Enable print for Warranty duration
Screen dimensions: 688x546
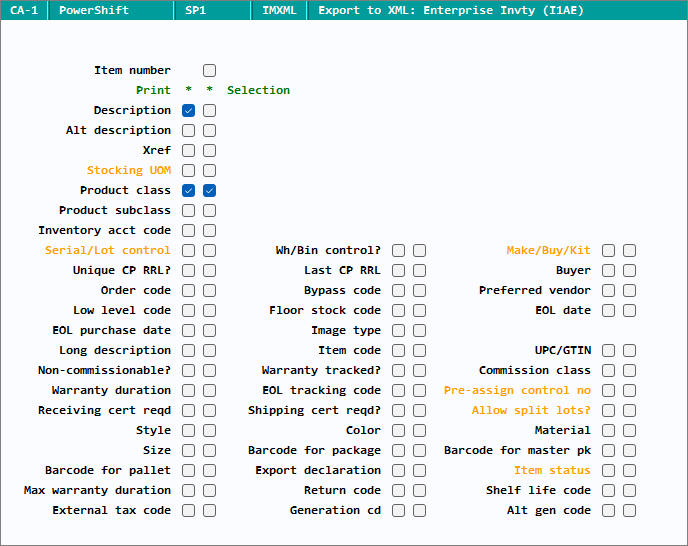188,390
